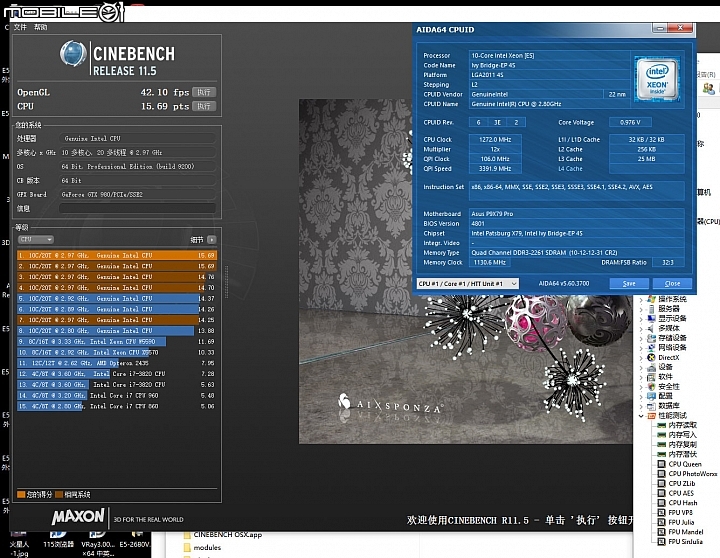Click the 安全性 shield icon
720x558 pixels.
click(x=651, y=387)
